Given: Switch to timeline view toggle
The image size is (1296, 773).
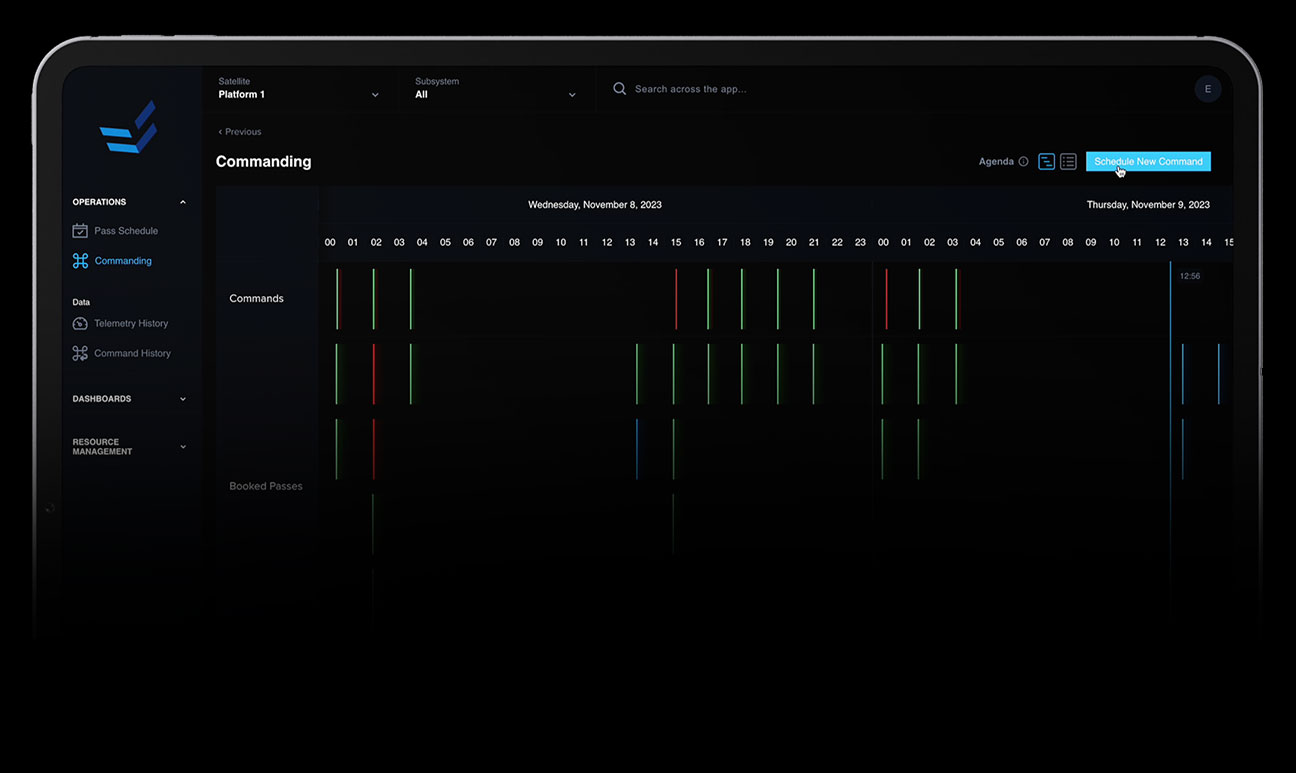Looking at the screenshot, I should tap(1046, 162).
